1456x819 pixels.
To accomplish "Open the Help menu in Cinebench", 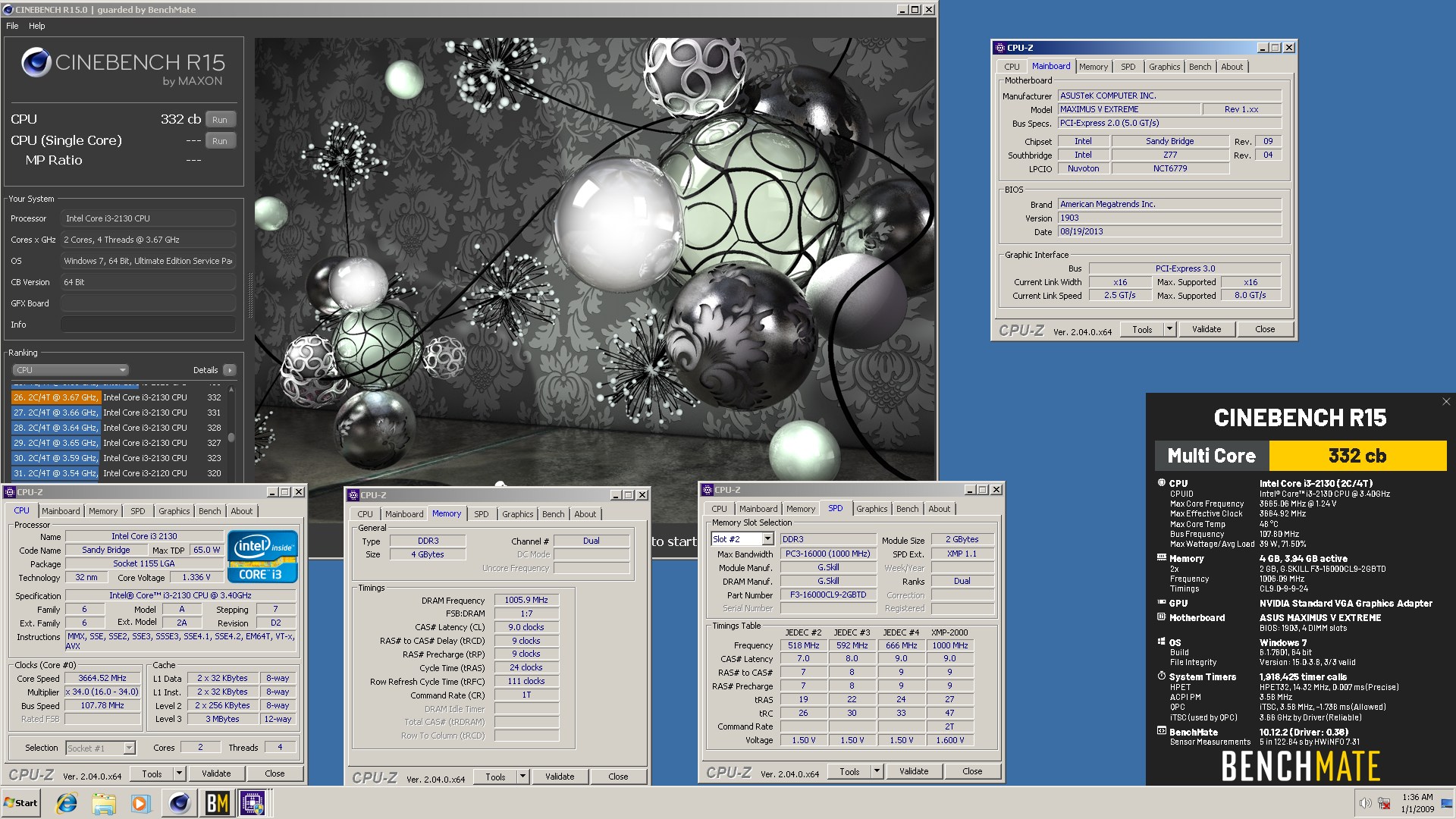I will pyautogui.click(x=36, y=26).
